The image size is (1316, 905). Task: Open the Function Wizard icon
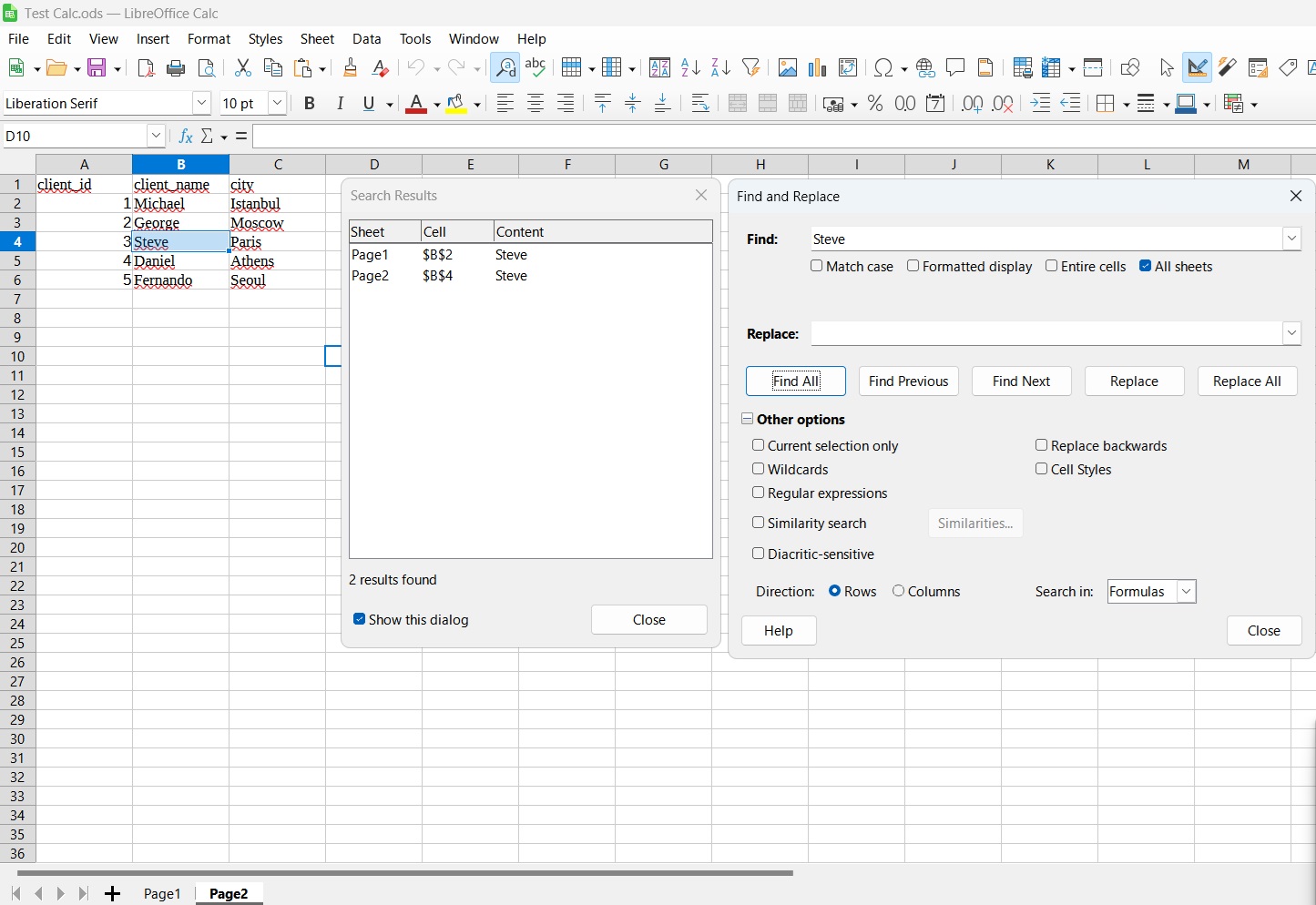186,136
